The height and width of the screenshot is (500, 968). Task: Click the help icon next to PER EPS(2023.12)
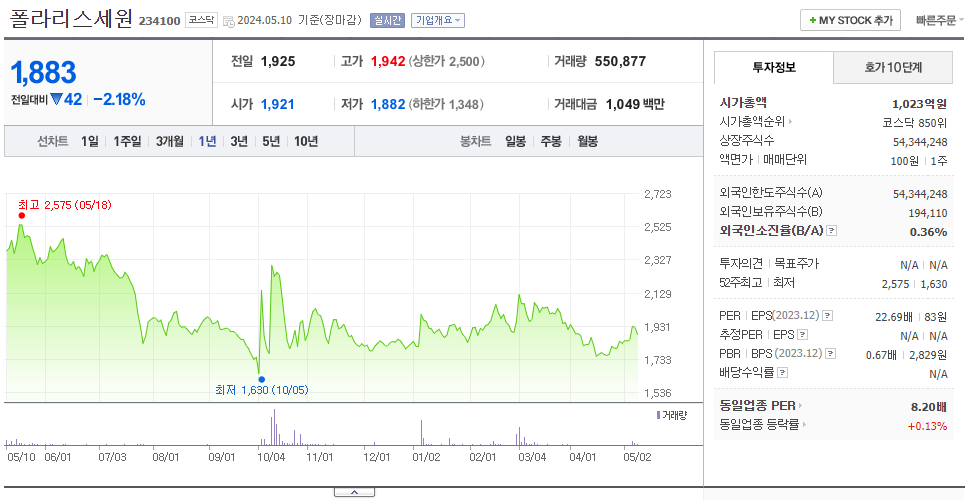pyautogui.click(x=828, y=316)
